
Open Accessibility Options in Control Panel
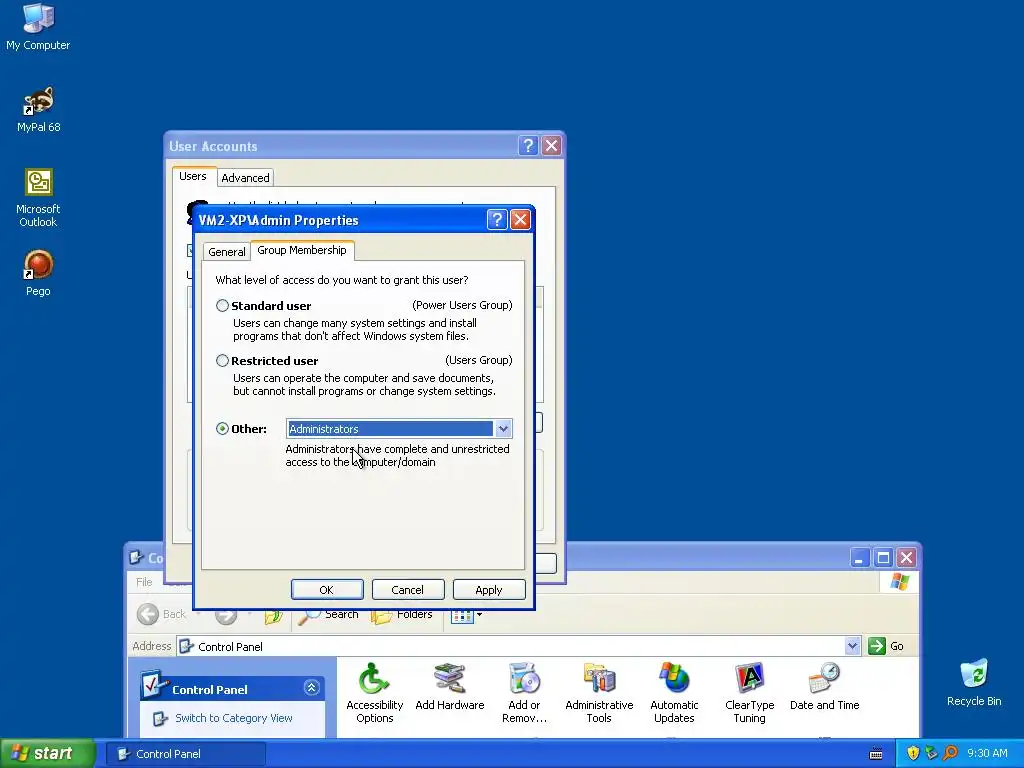coord(374,693)
